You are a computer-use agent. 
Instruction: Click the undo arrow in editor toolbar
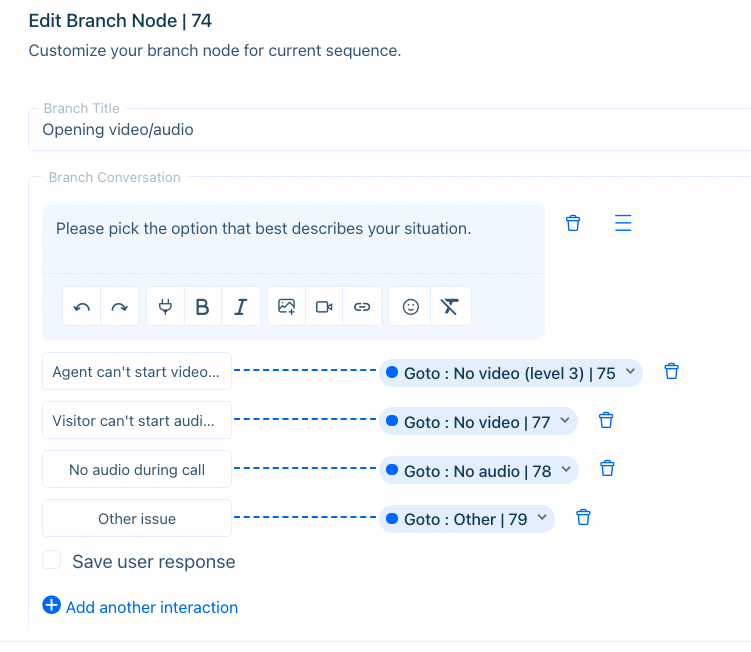82,307
